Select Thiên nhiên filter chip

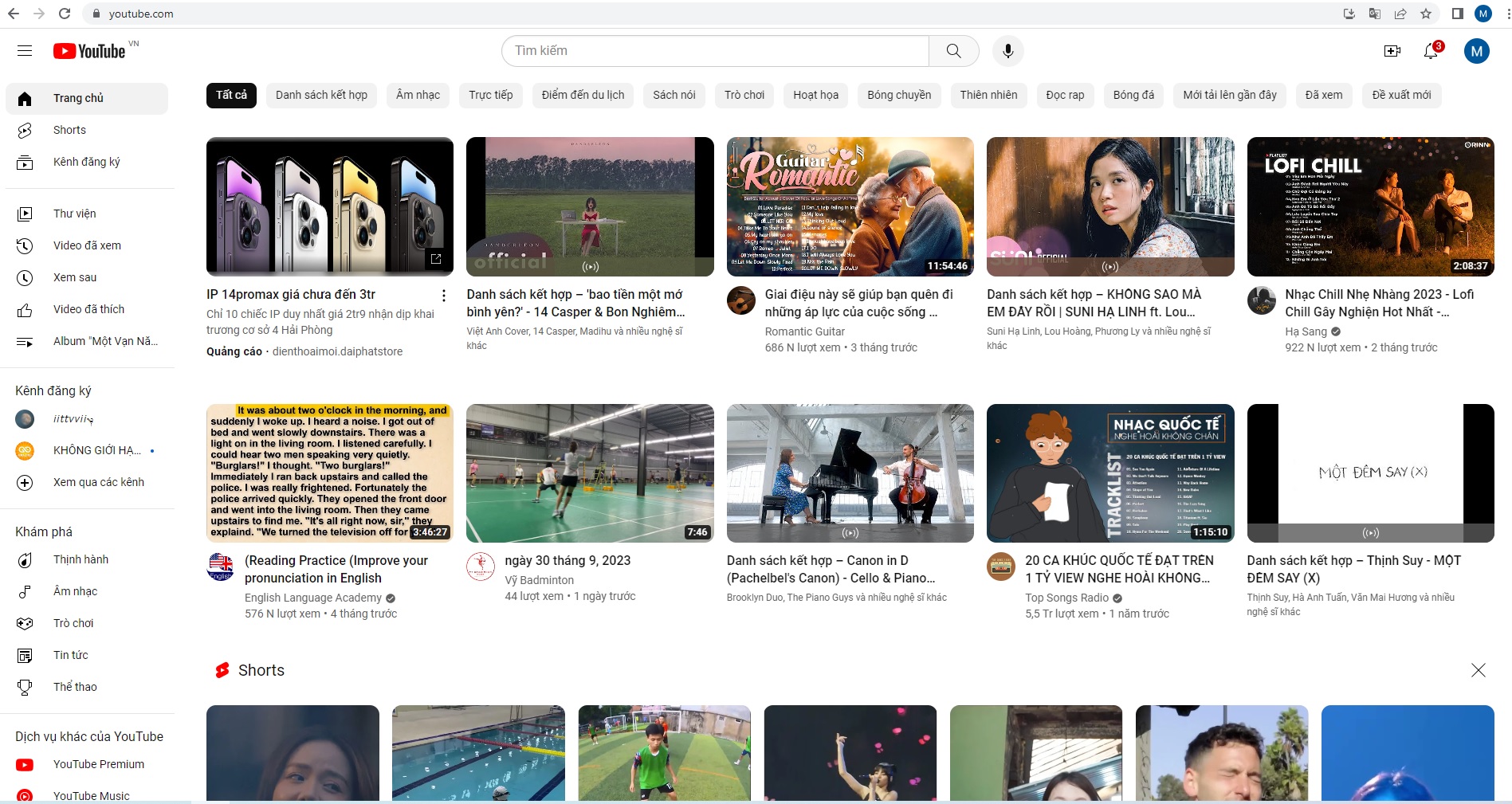(988, 95)
